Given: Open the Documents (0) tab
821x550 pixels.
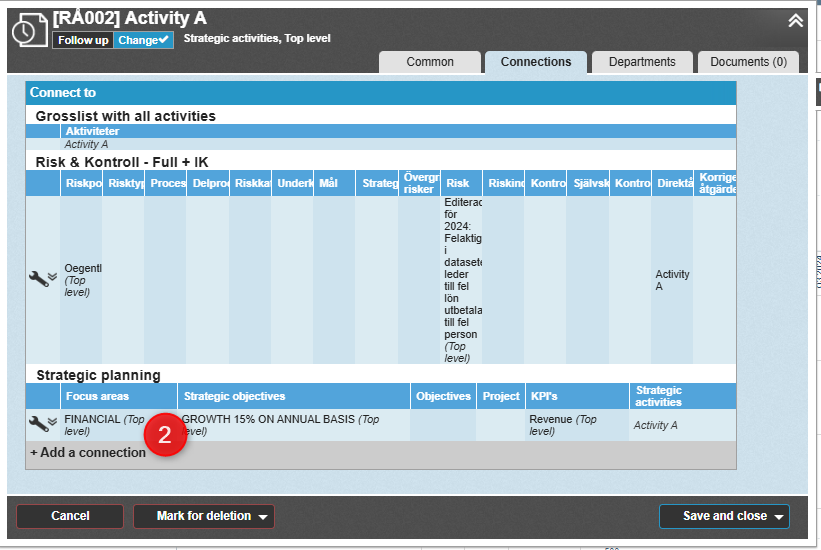Looking at the screenshot, I should point(748,62).
